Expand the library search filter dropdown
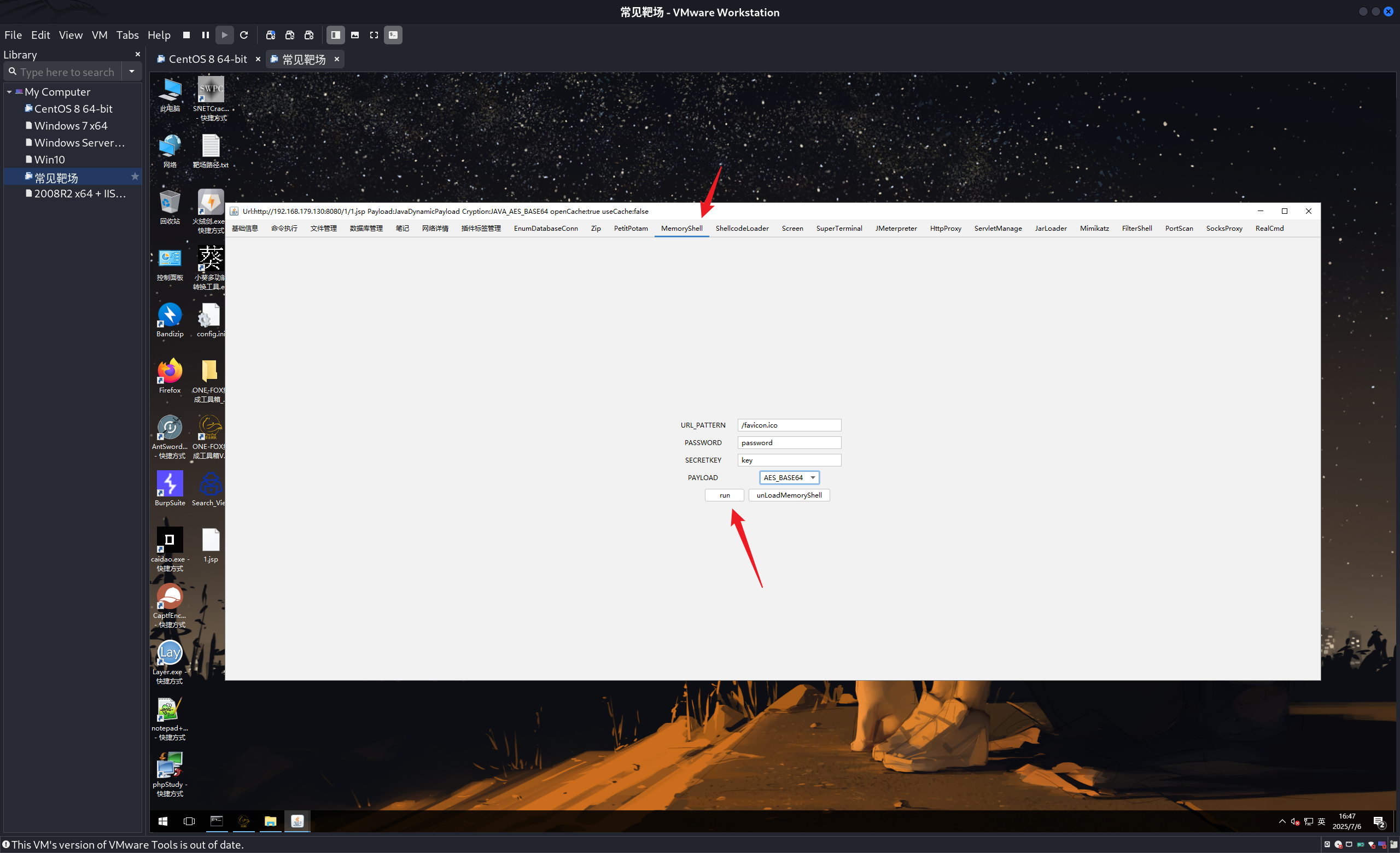1400x853 pixels. pos(132,72)
